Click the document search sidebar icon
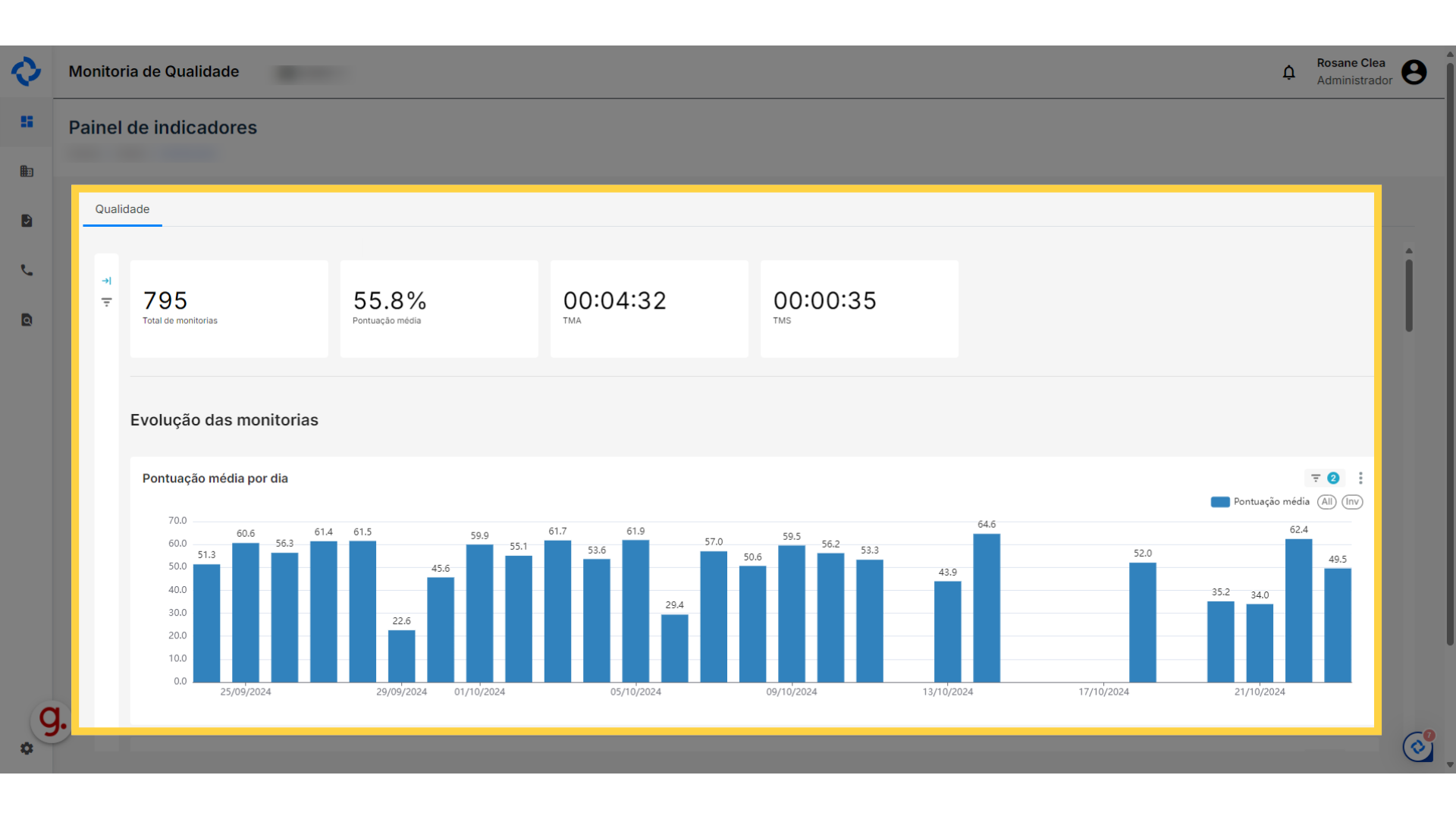 click(27, 320)
